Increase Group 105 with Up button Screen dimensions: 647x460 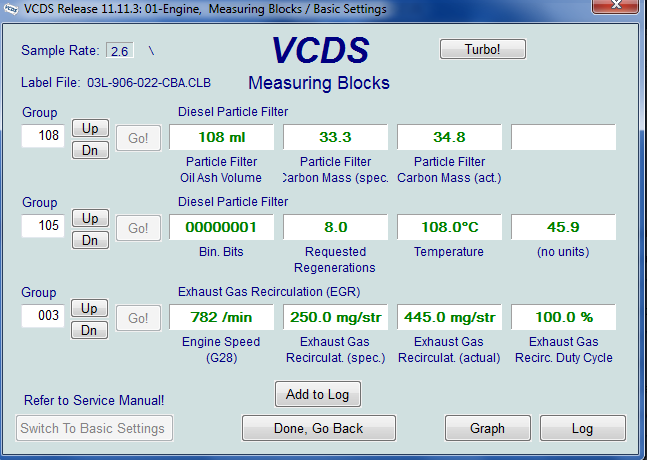click(x=89, y=218)
